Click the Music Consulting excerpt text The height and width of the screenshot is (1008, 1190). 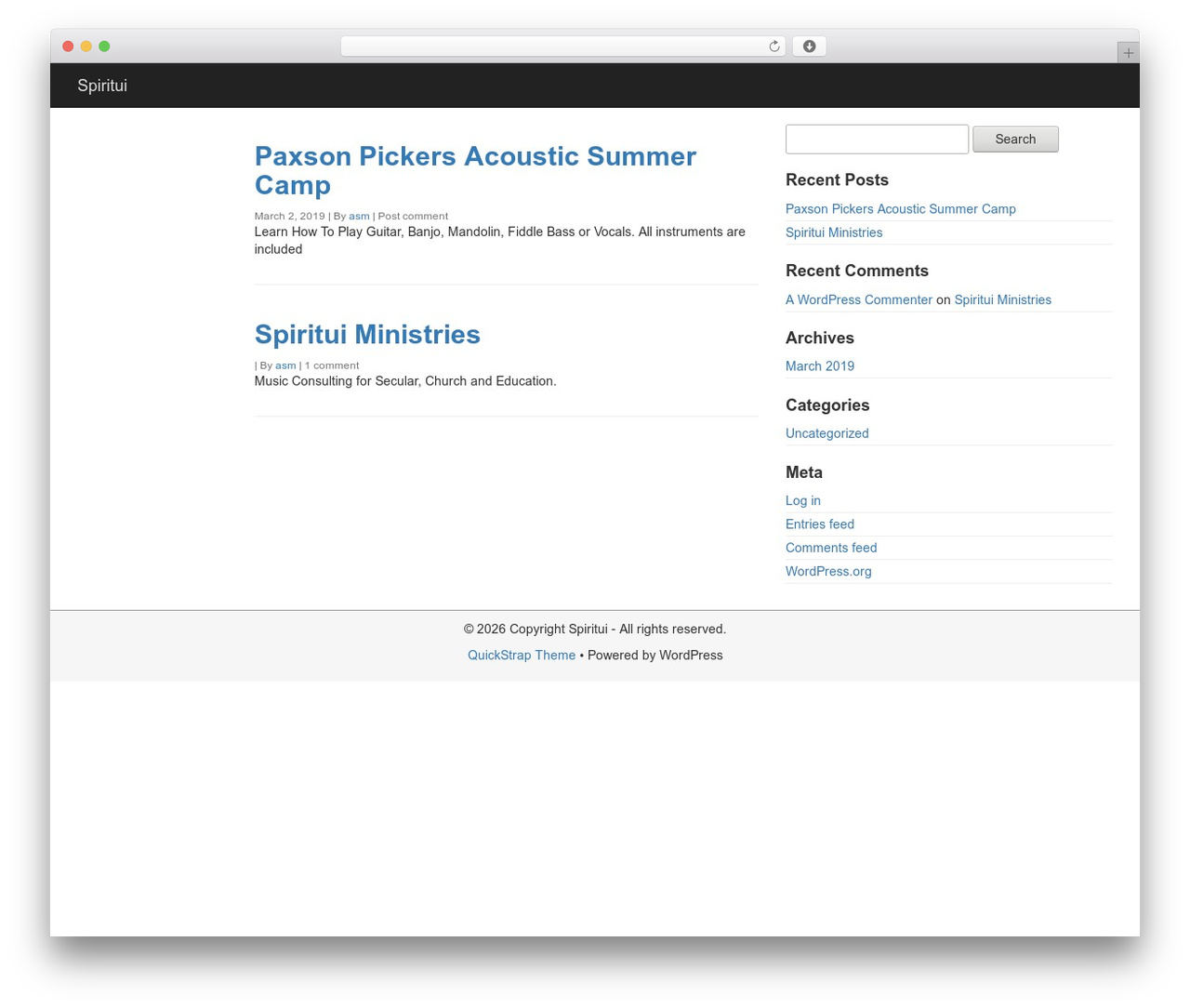pyautogui.click(x=405, y=381)
